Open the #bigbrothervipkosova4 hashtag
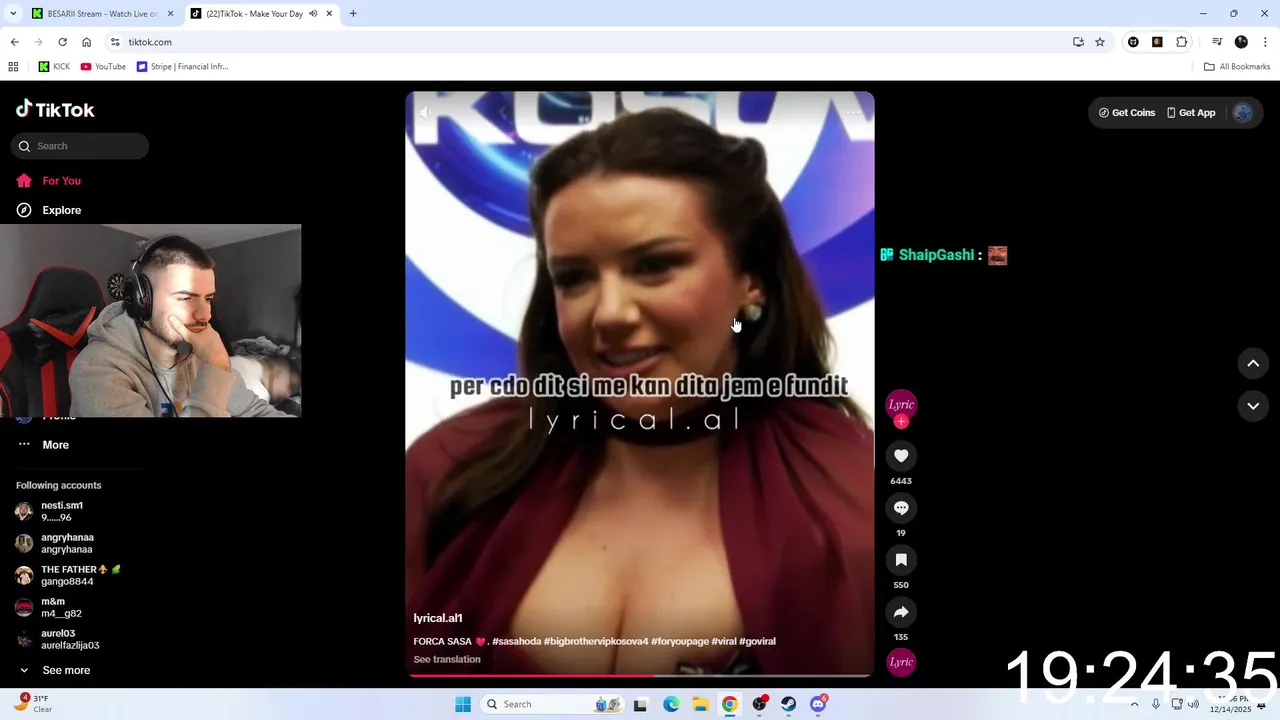Viewport: 1280px width, 720px height. coord(596,642)
